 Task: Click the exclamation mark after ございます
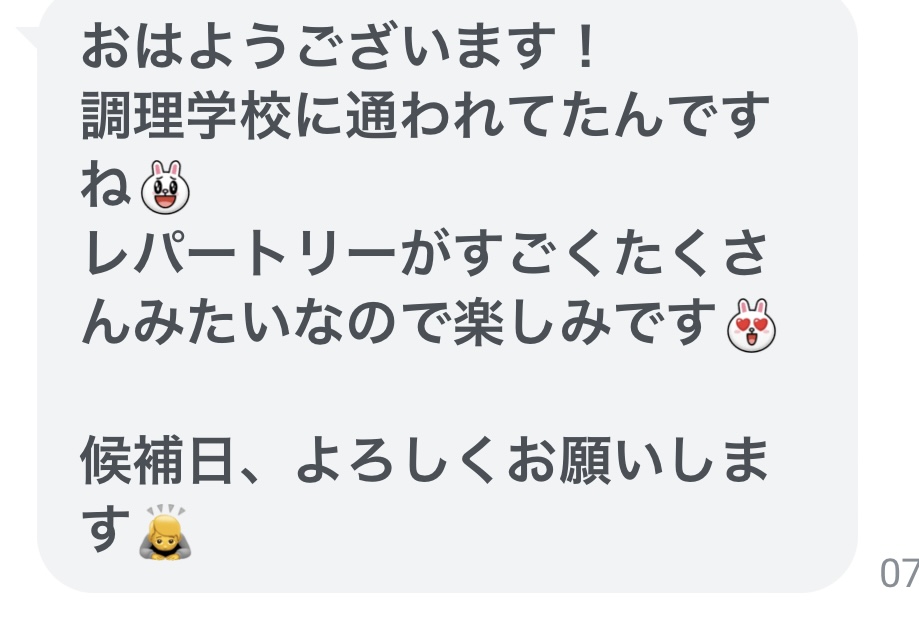(585, 46)
